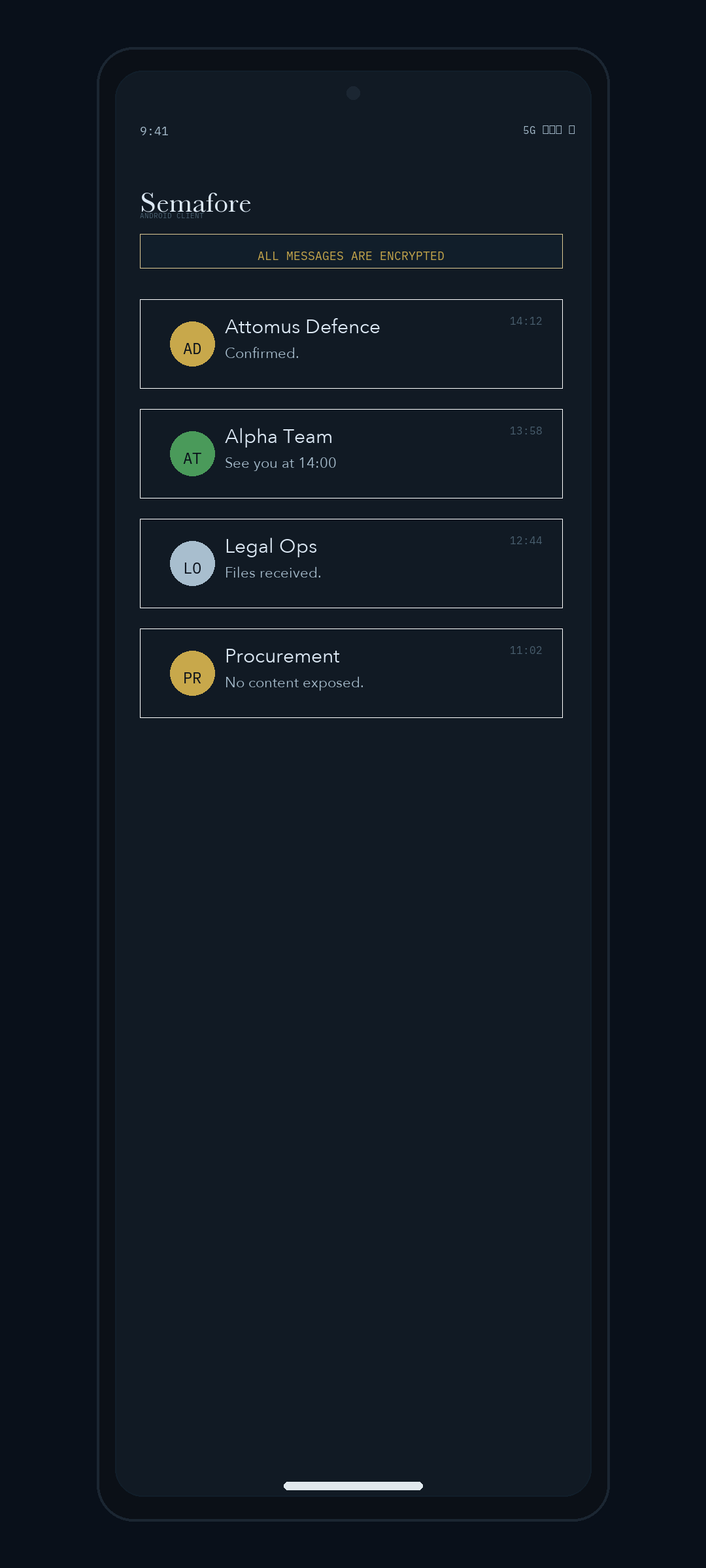Tap the 13:58 timestamp on Alpha Team
The width and height of the screenshot is (706, 1568).
[x=526, y=431]
